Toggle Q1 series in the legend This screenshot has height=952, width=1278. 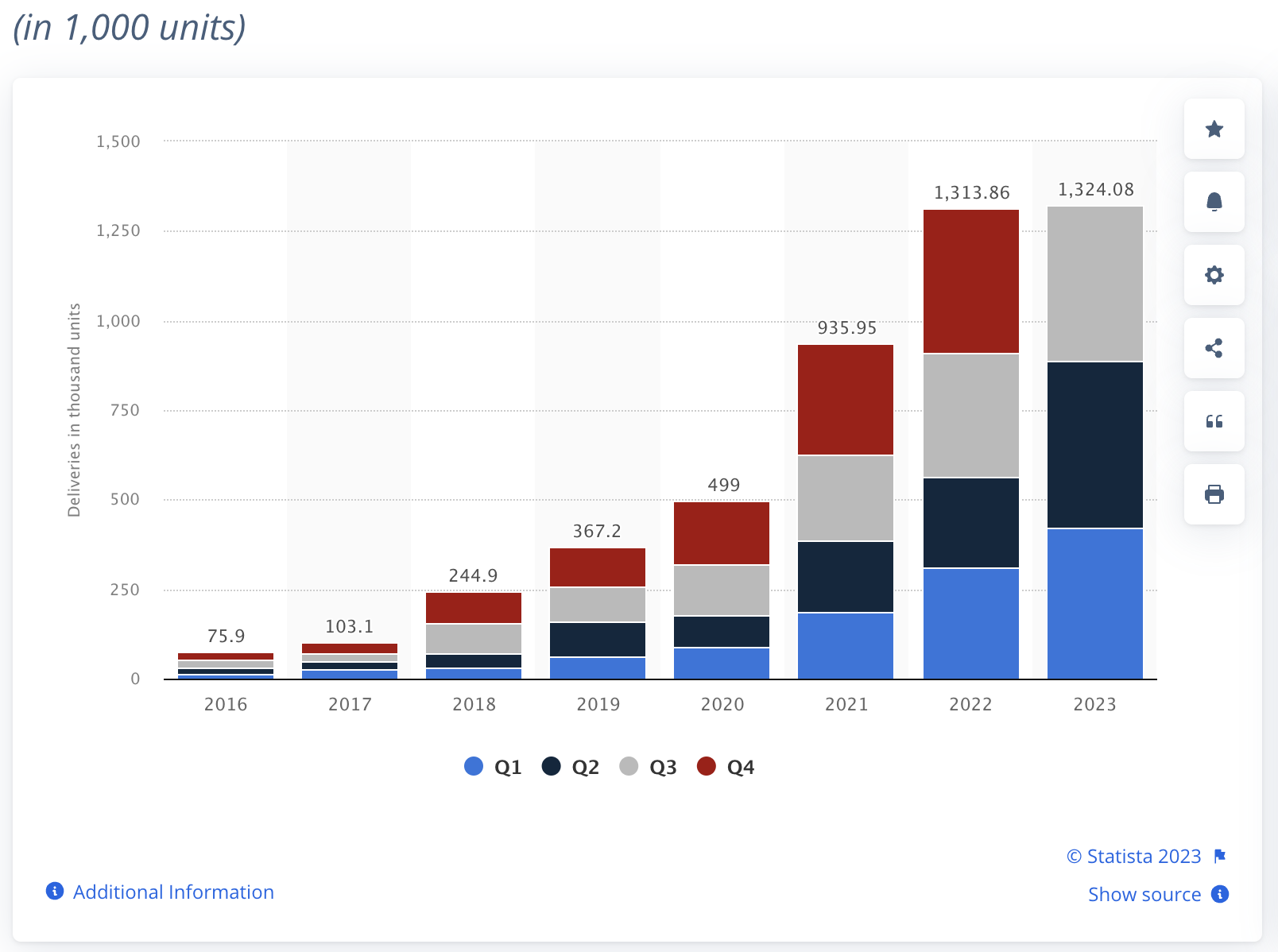493,767
